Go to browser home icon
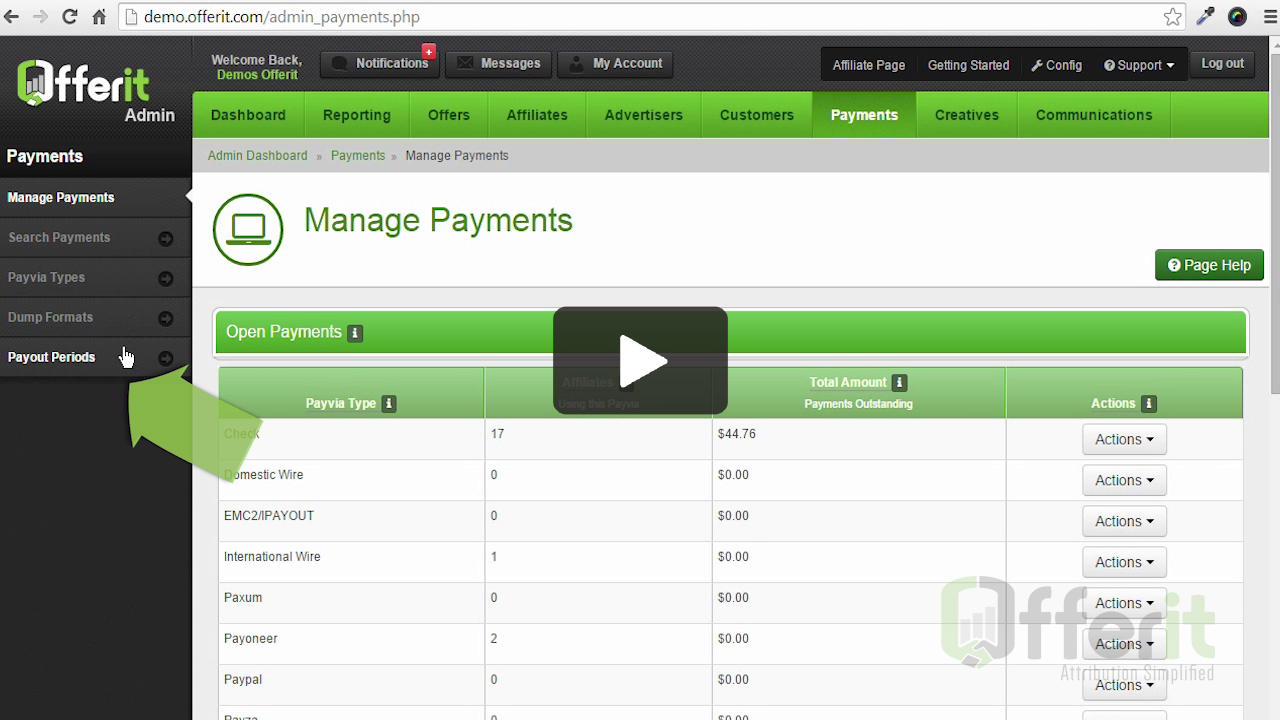Screen dimensions: 1280x720 pyautogui.click(x=99, y=16)
